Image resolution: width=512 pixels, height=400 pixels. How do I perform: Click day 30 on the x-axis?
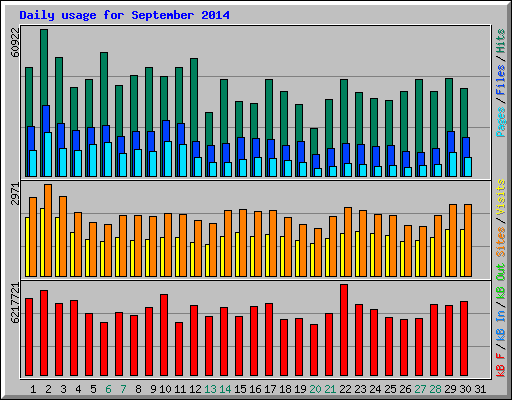[465, 389]
